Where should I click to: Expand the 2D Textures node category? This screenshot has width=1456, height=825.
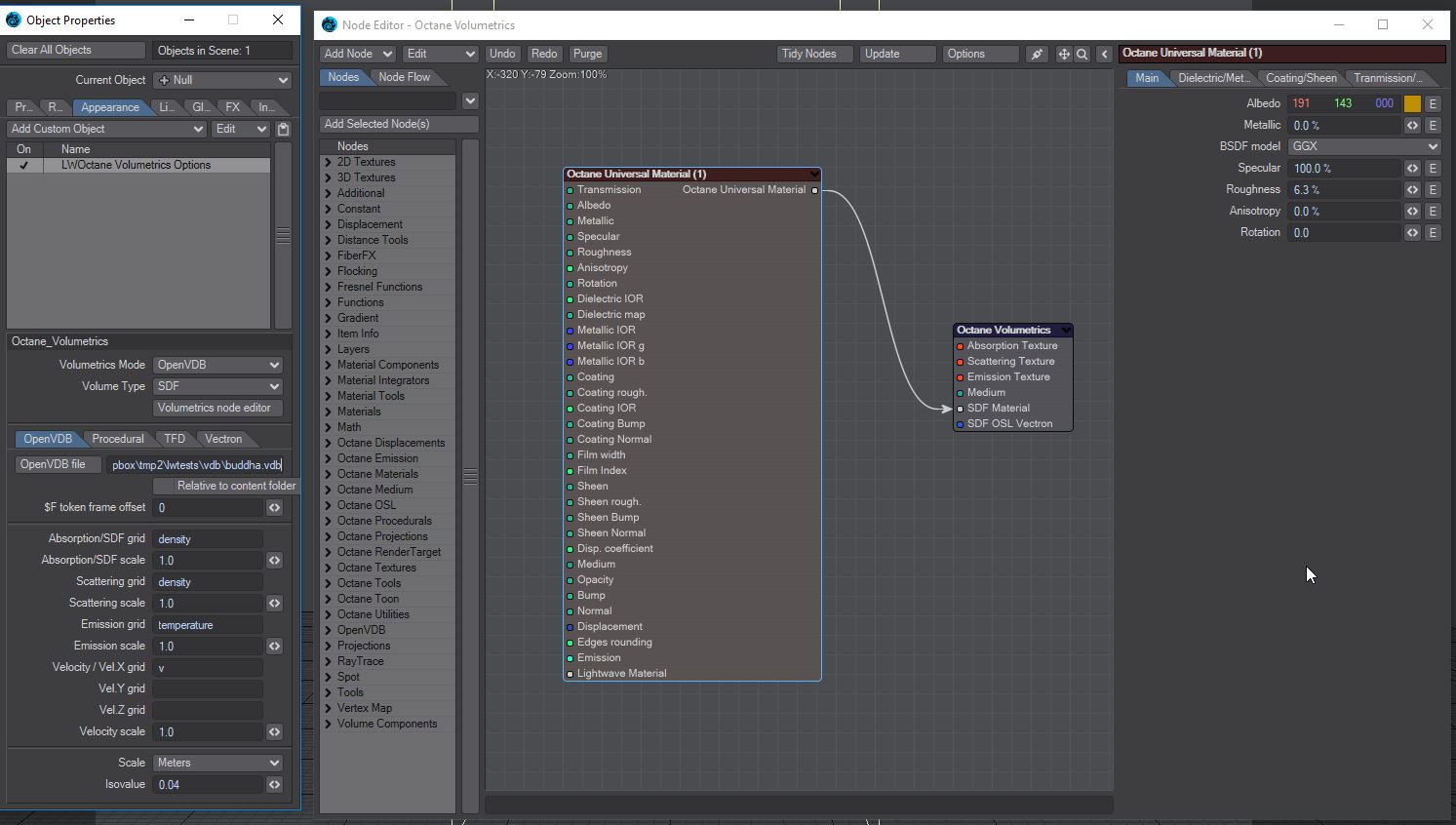tap(329, 162)
